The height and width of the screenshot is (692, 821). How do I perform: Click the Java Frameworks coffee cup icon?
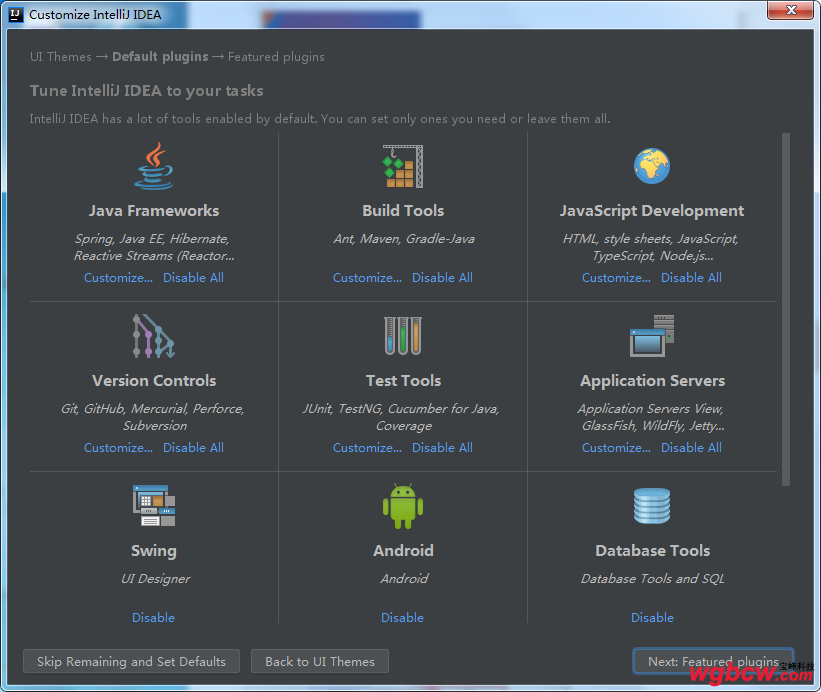[x=153, y=166]
